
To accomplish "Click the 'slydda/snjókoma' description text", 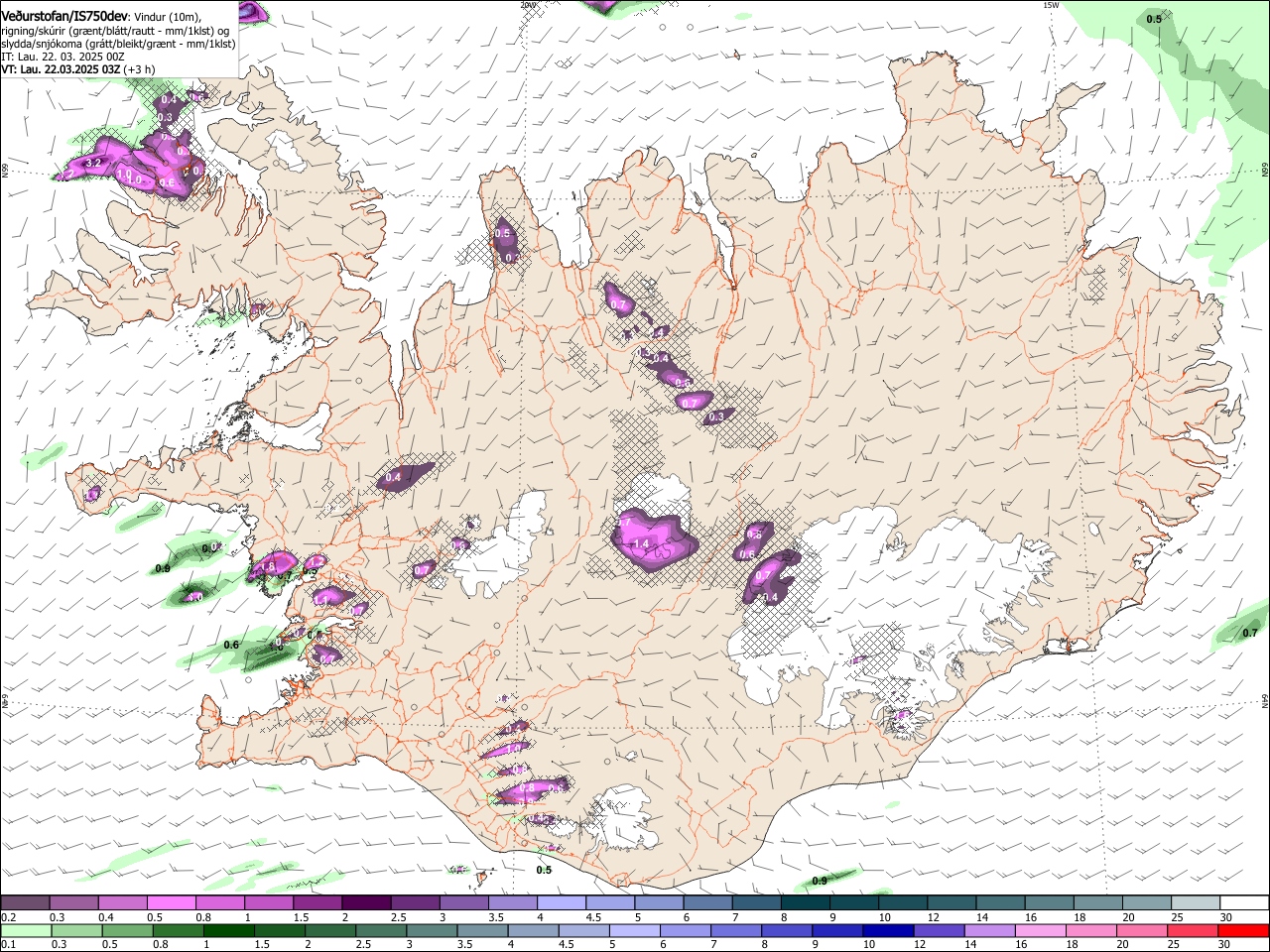I will click(44, 44).
